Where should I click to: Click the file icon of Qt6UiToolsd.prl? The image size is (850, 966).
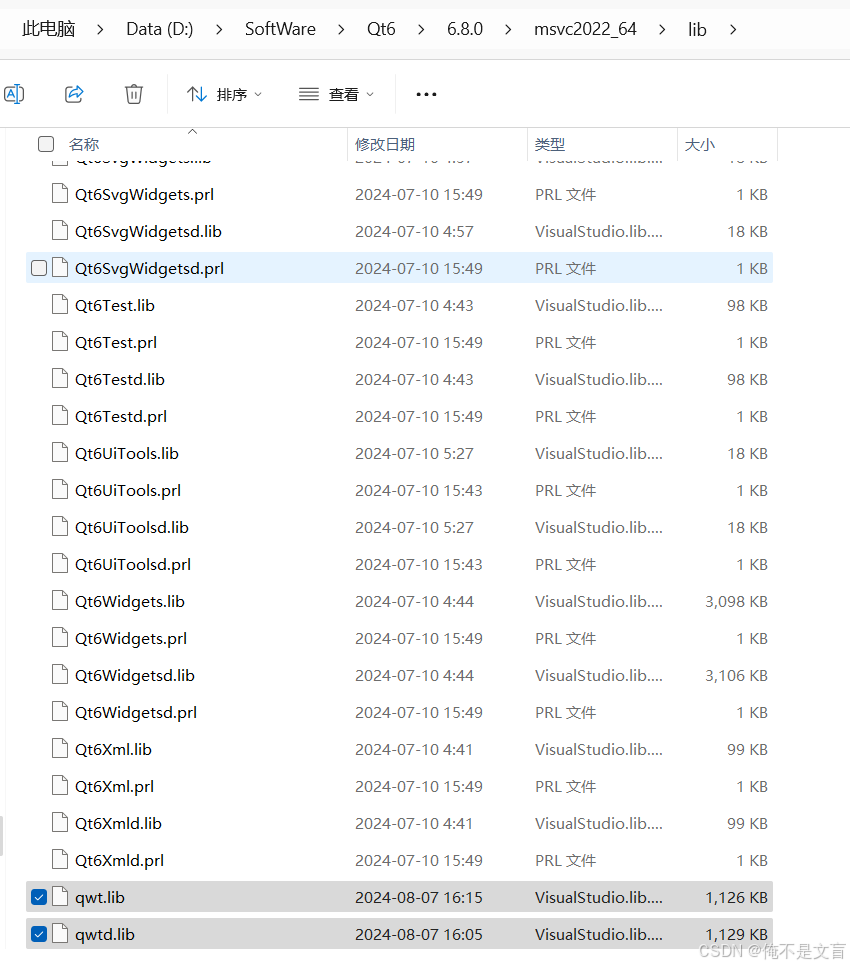click(x=60, y=564)
